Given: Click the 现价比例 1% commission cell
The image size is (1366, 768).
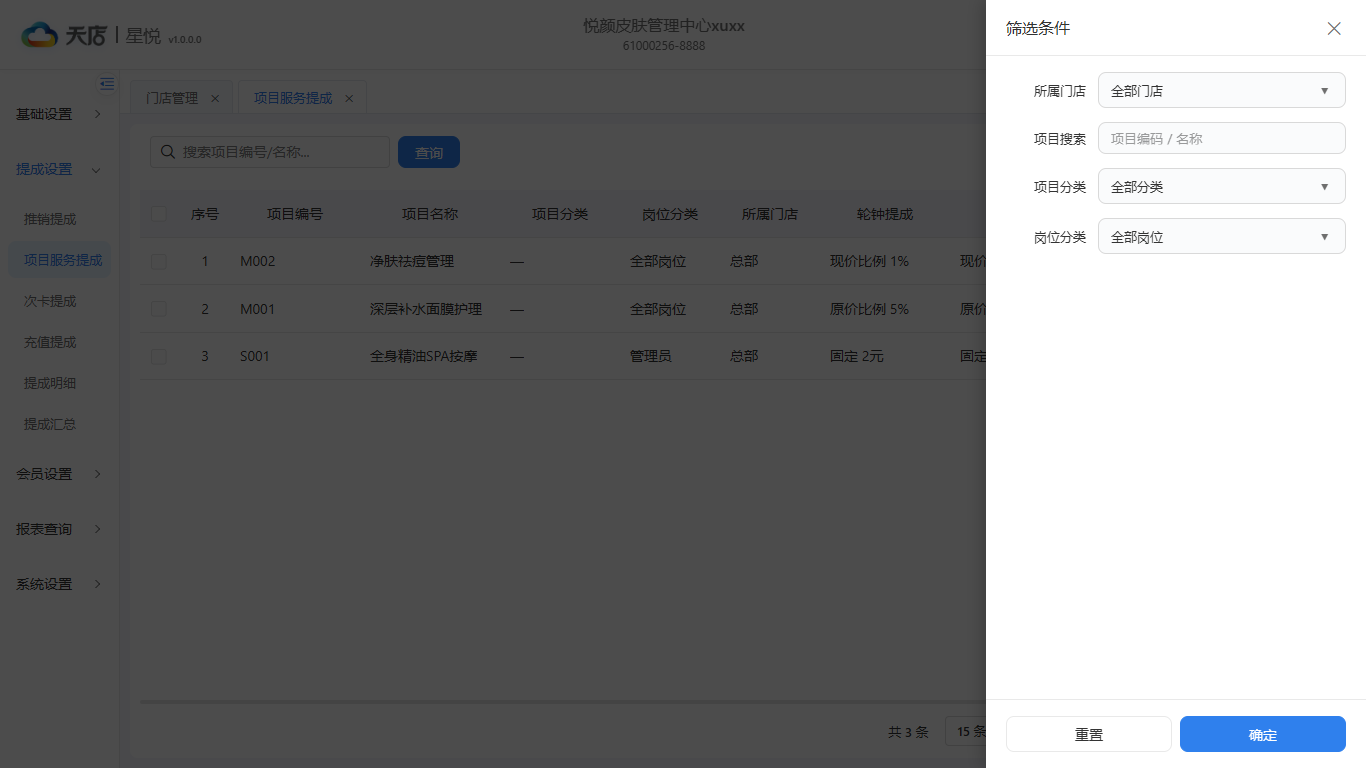Looking at the screenshot, I should 869,261.
